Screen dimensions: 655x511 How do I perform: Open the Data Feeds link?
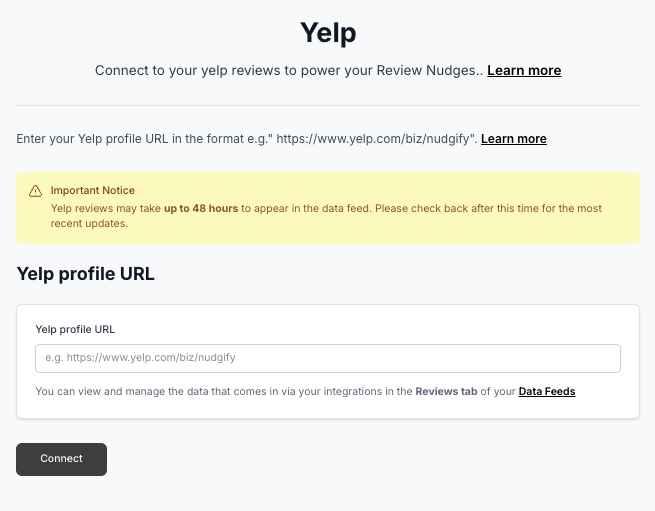tap(546, 392)
